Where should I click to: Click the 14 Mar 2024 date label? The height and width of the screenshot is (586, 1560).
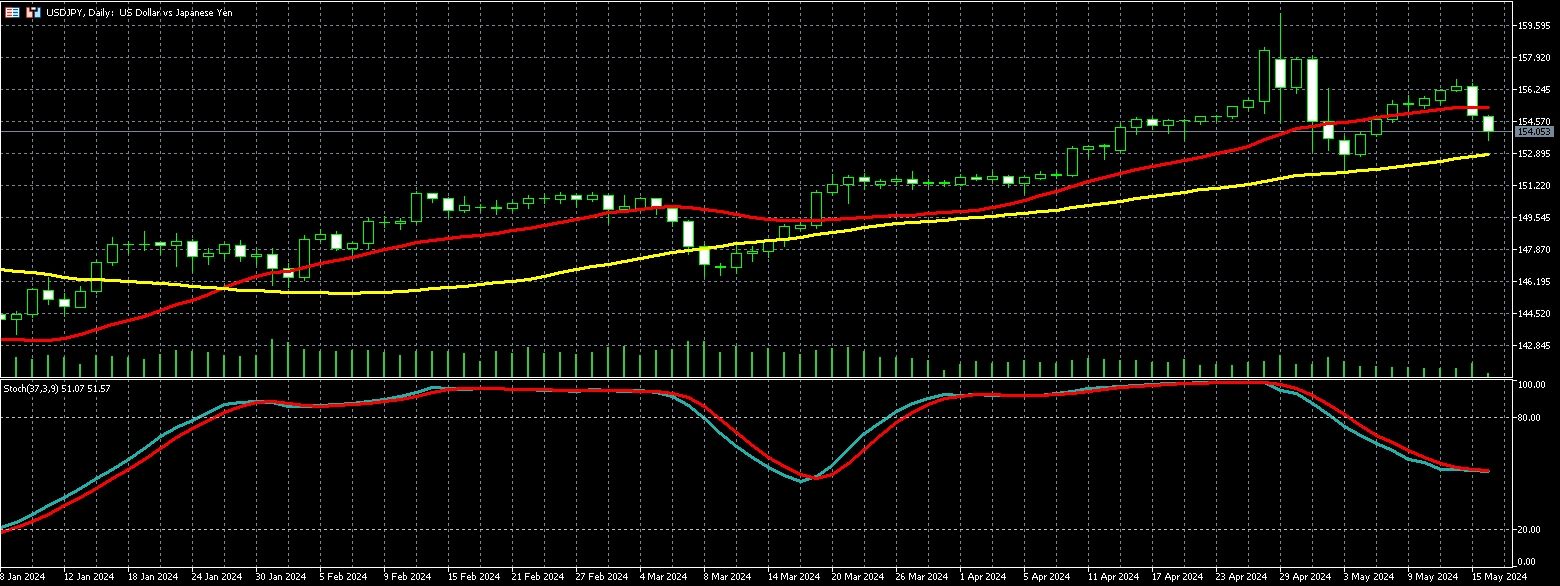(x=793, y=577)
